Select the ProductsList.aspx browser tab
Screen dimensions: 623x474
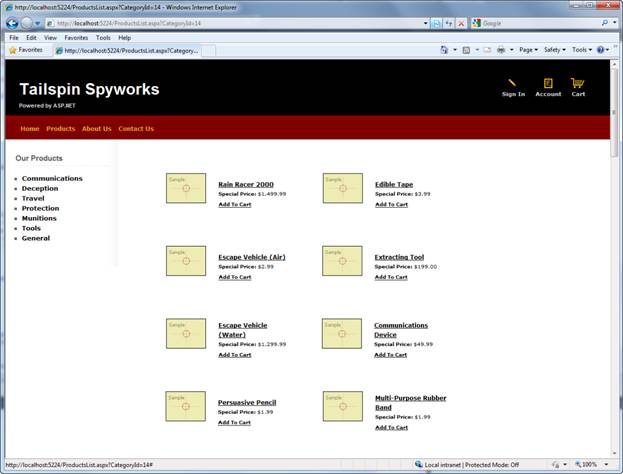127,50
